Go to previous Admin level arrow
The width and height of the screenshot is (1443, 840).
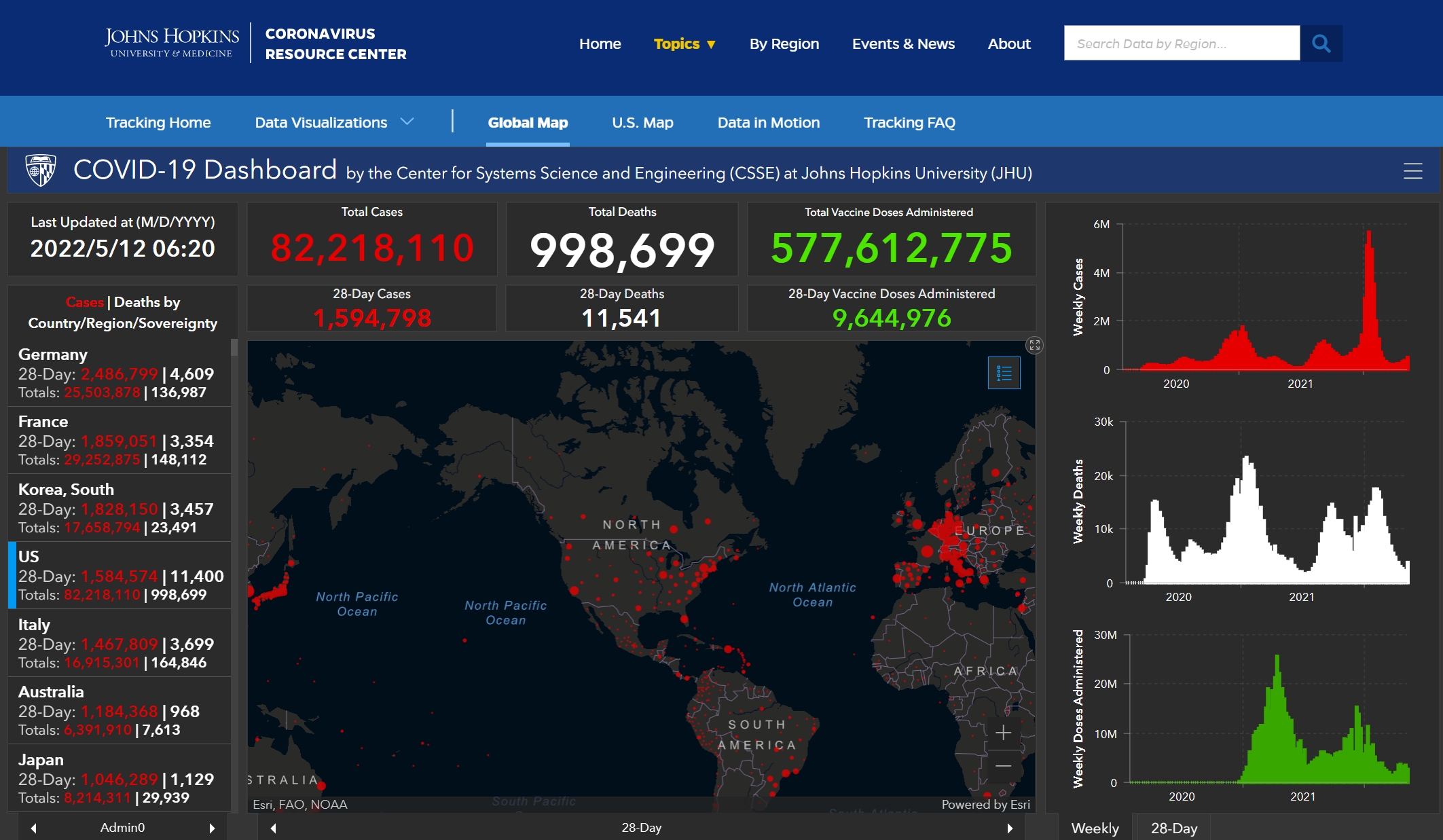click(33, 828)
